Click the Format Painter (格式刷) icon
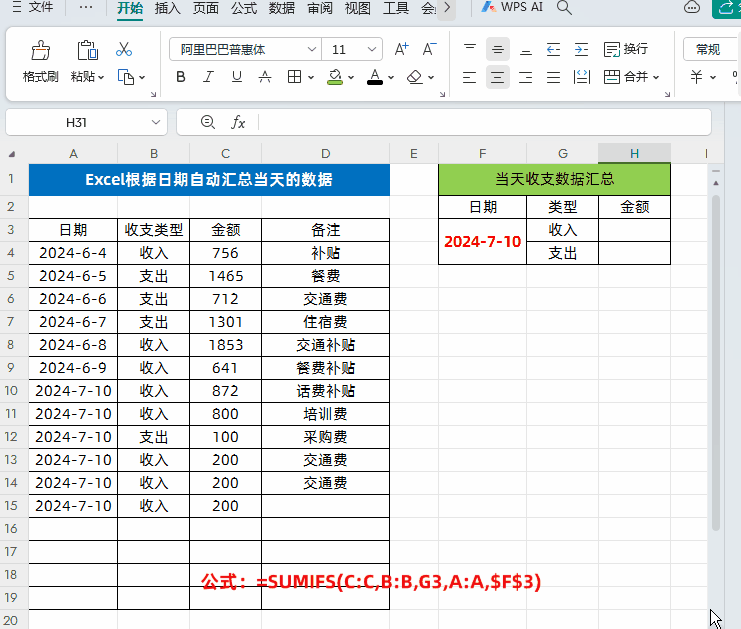The image size is (741, 629). click(40, 50)
